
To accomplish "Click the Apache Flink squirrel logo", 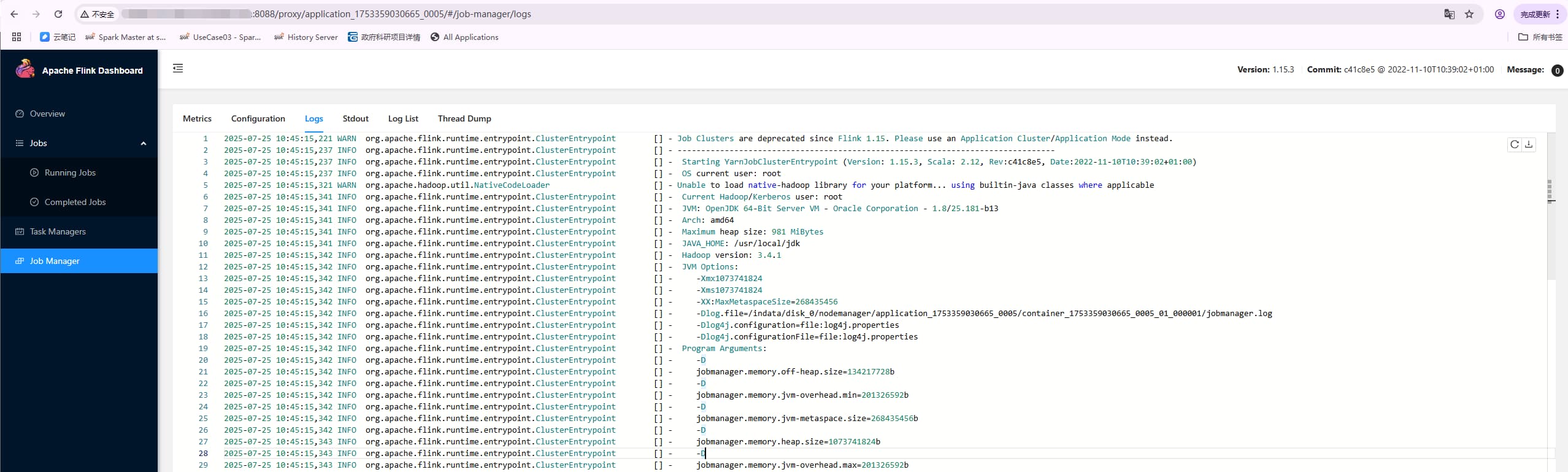I will [x=25, y=69].
